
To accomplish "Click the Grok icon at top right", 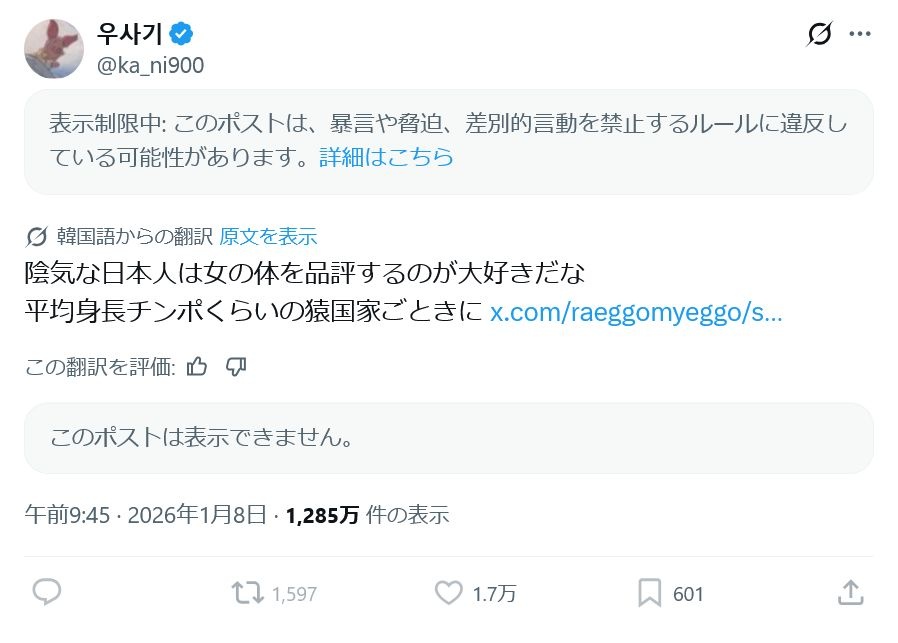I will (x=819, y=34).
